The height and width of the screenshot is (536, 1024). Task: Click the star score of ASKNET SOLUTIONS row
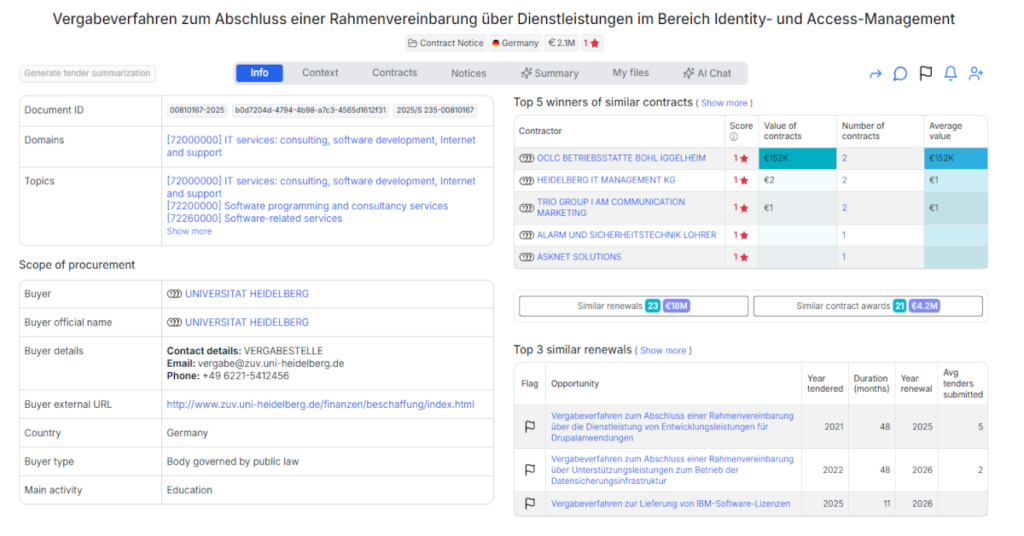coord(741,257)
